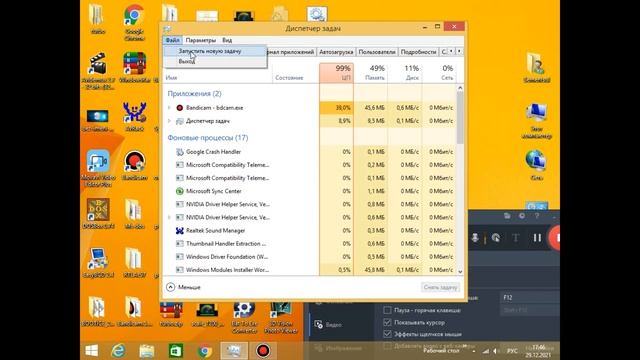Click the process list scroll-up arrow

[x=460, y=88]
